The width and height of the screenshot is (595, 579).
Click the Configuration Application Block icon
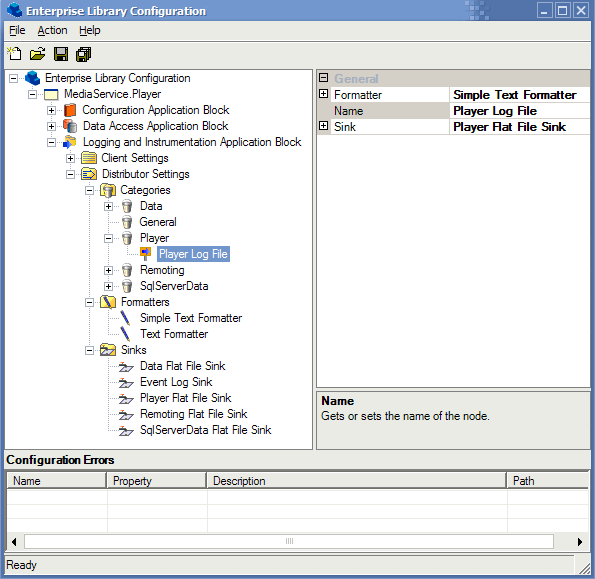coord(70,110)
